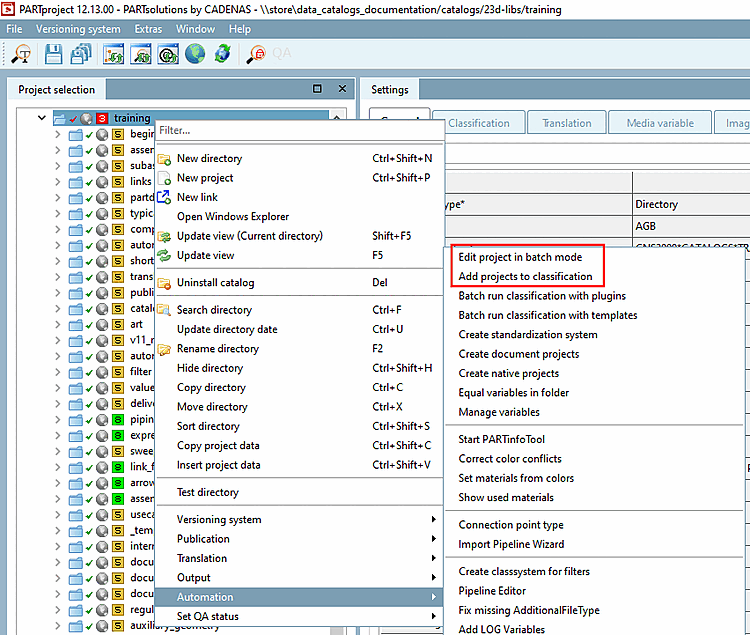Click the red 3 status icon on training

coord(102,118)
